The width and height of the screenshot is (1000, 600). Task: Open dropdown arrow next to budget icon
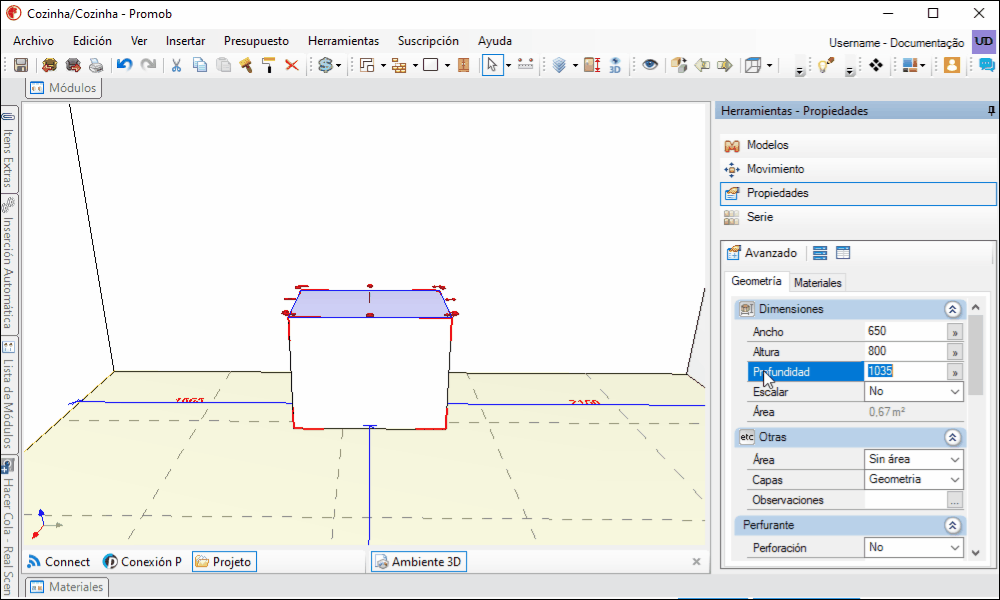[339, 65]
